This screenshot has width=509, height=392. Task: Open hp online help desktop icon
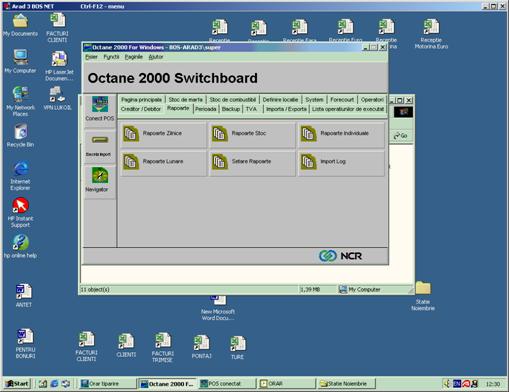click(x=20, y=246)
